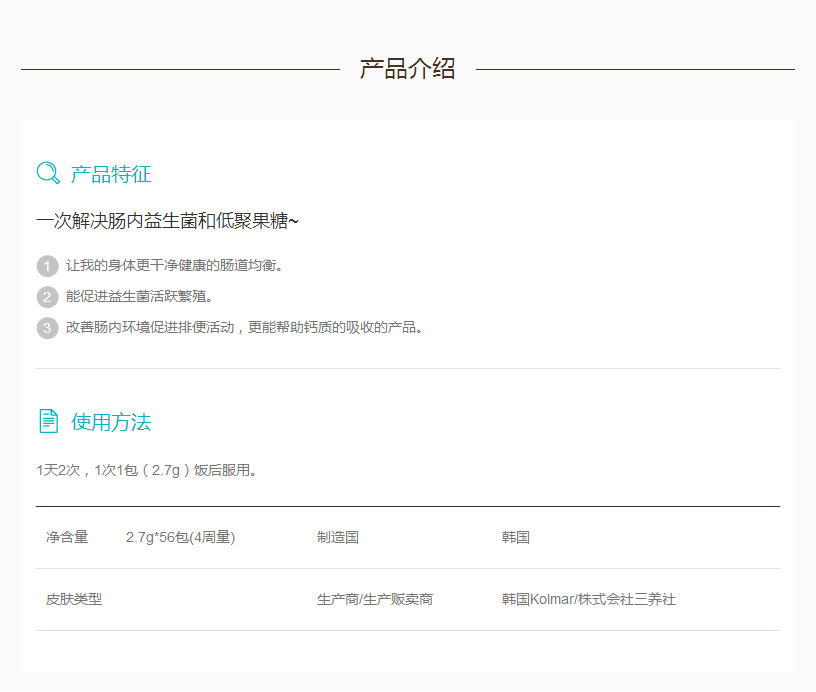Click the 一次解决肠内益生菌和低聚果糖 tagline
Screen dimensions: 816x692
[x=167, y=221]
